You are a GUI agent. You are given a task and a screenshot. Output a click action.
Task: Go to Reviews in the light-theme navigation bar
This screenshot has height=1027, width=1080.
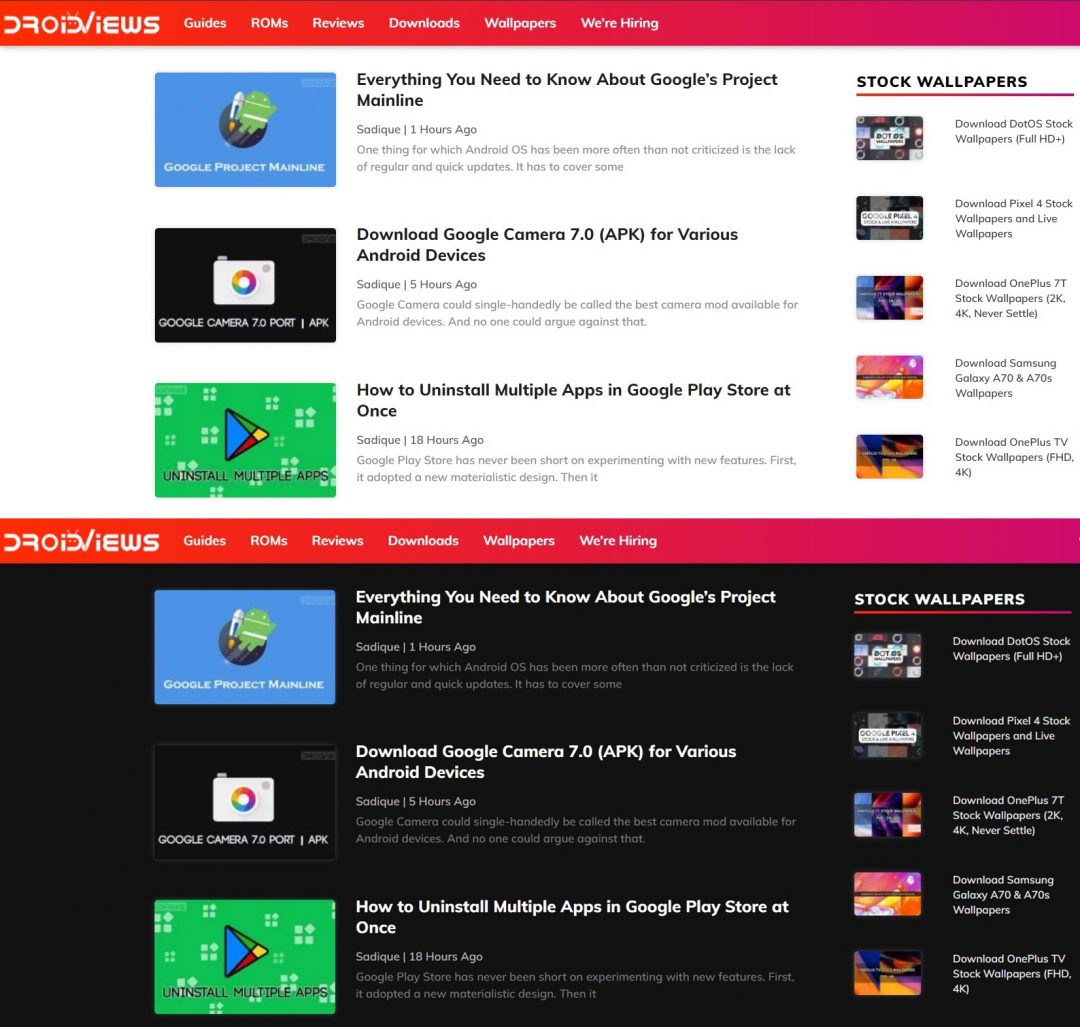click(338, 23)
